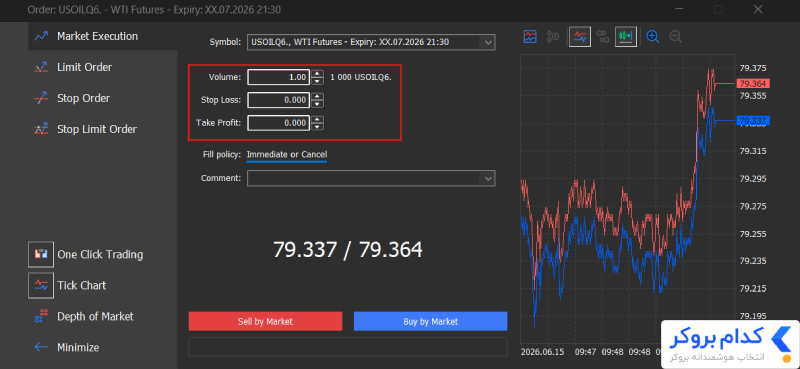Click into the Volume field
The image size is (800, 369).
tap(279, 78)
